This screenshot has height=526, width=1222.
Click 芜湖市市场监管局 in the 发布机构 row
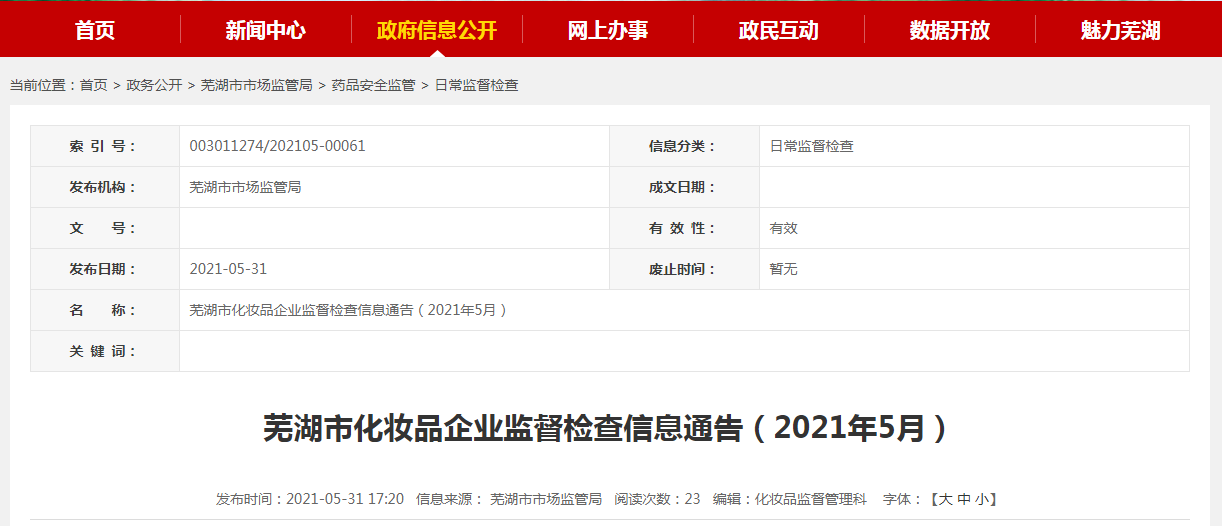pos(245,187)
